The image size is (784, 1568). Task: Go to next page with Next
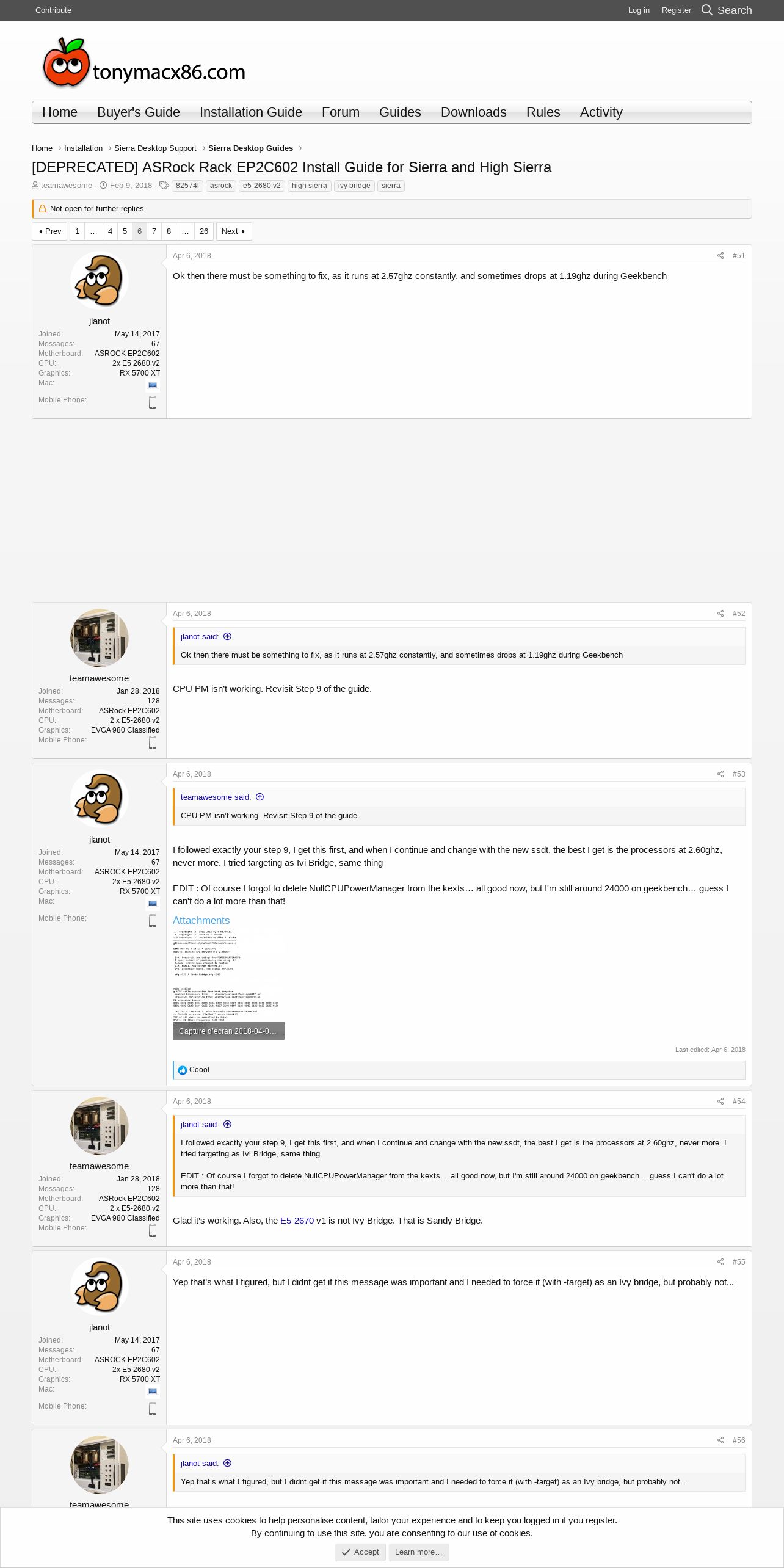pos(234,231)
